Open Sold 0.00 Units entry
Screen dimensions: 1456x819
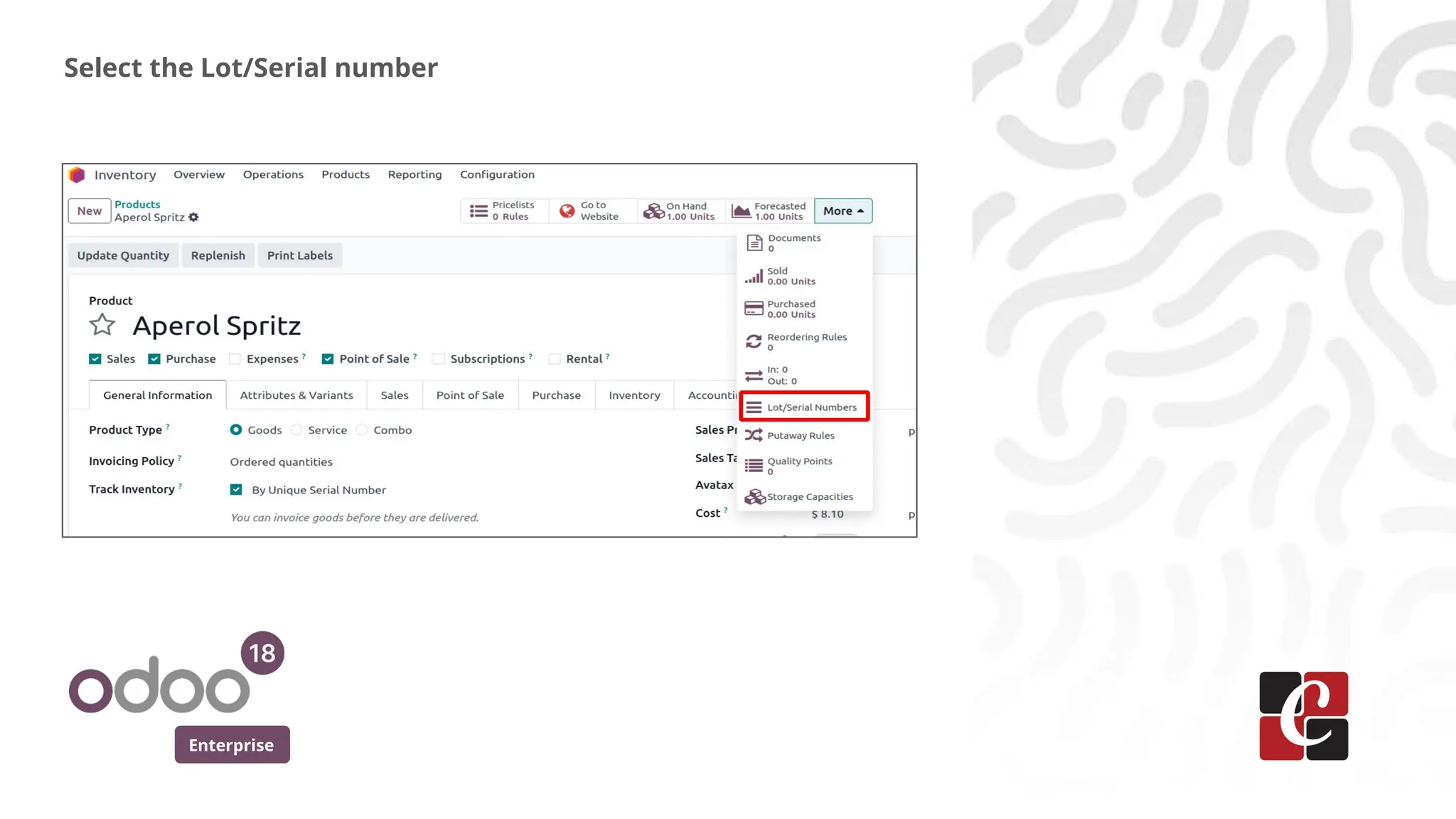[804, 276]
